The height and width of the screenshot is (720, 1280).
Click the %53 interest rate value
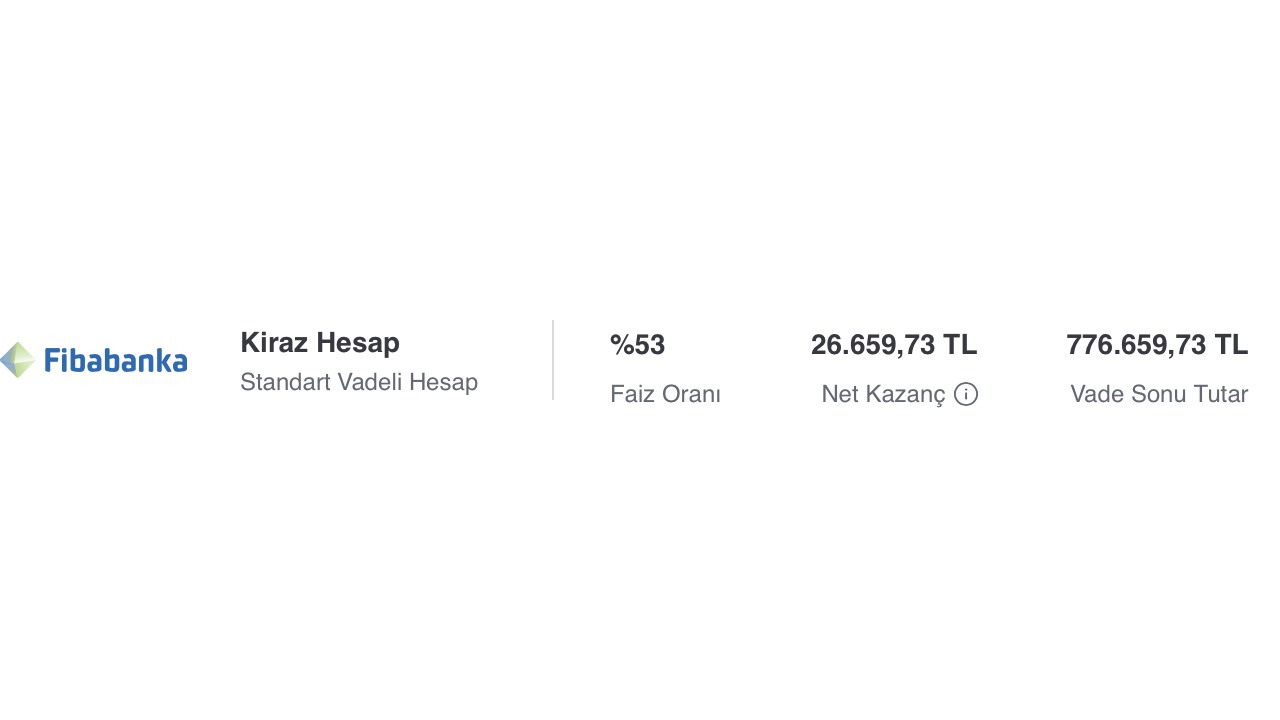pyautogui.click(x=637, y=345)
